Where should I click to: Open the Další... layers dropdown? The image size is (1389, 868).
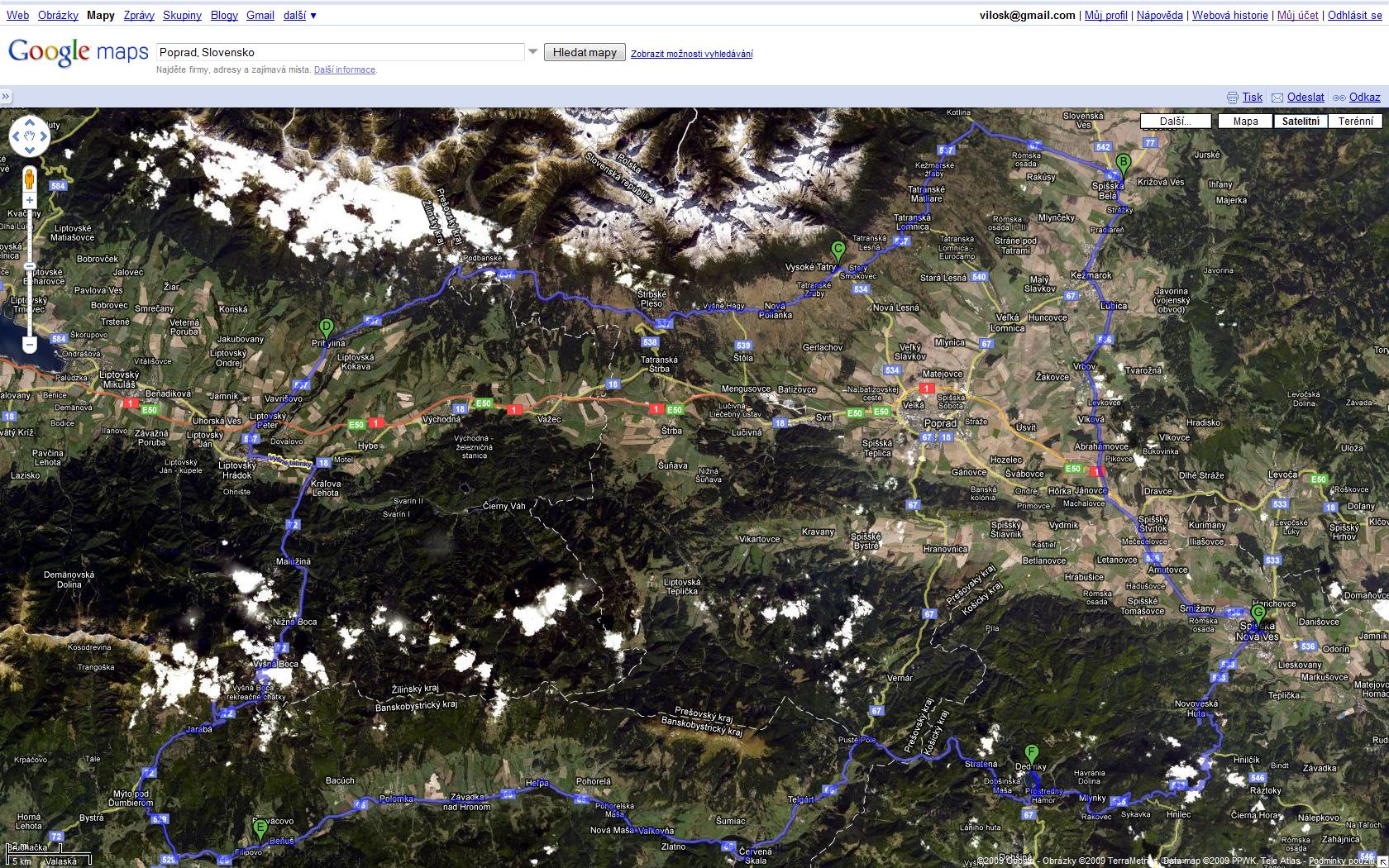[1176, 122]
